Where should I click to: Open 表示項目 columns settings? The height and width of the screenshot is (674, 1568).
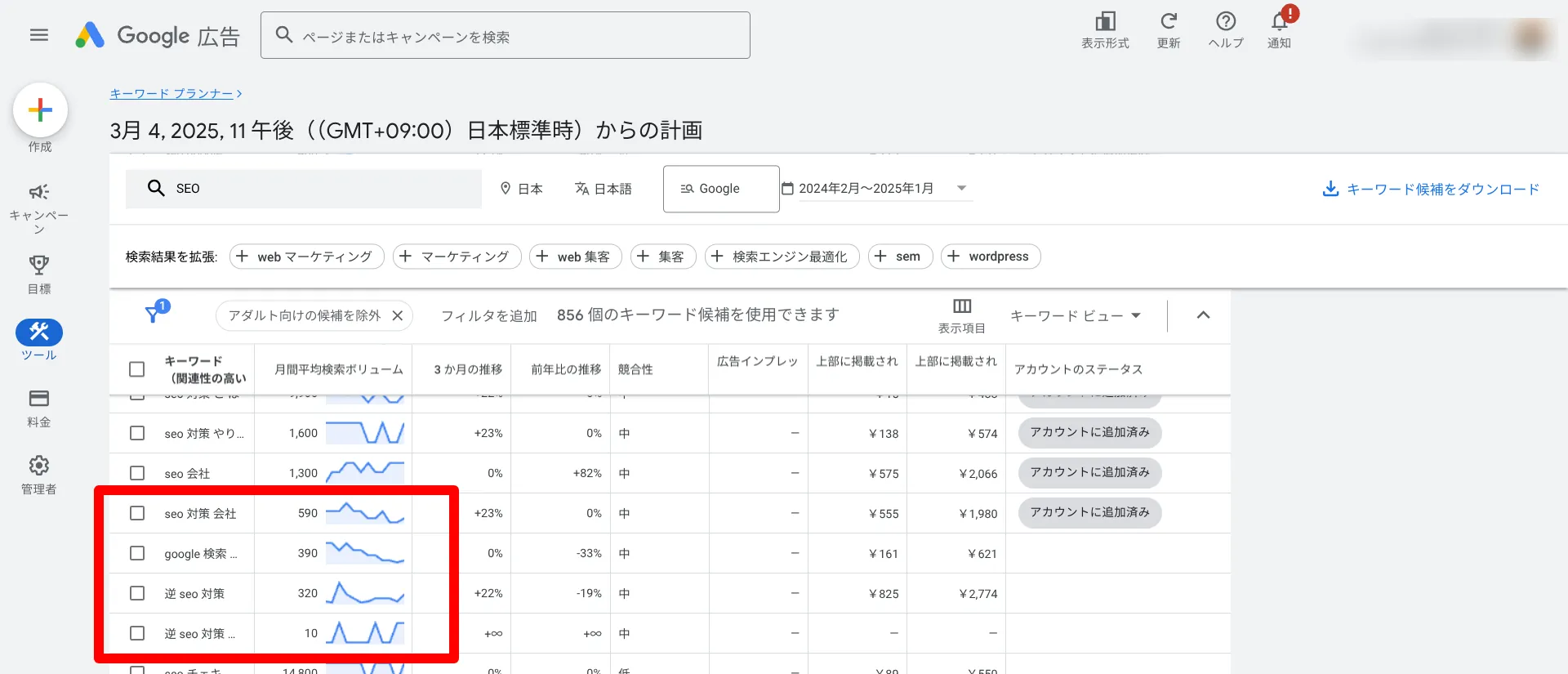pos(962,315)
